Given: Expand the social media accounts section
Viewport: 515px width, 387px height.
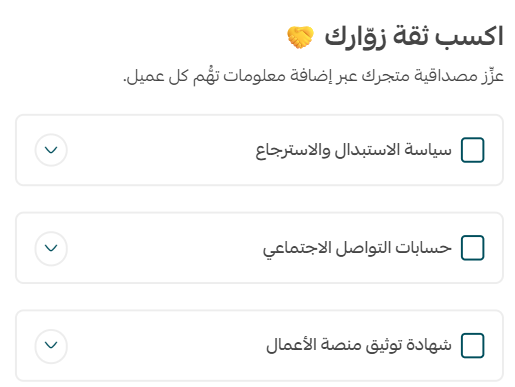Looking at the screenshot, I should click(51, 248).
